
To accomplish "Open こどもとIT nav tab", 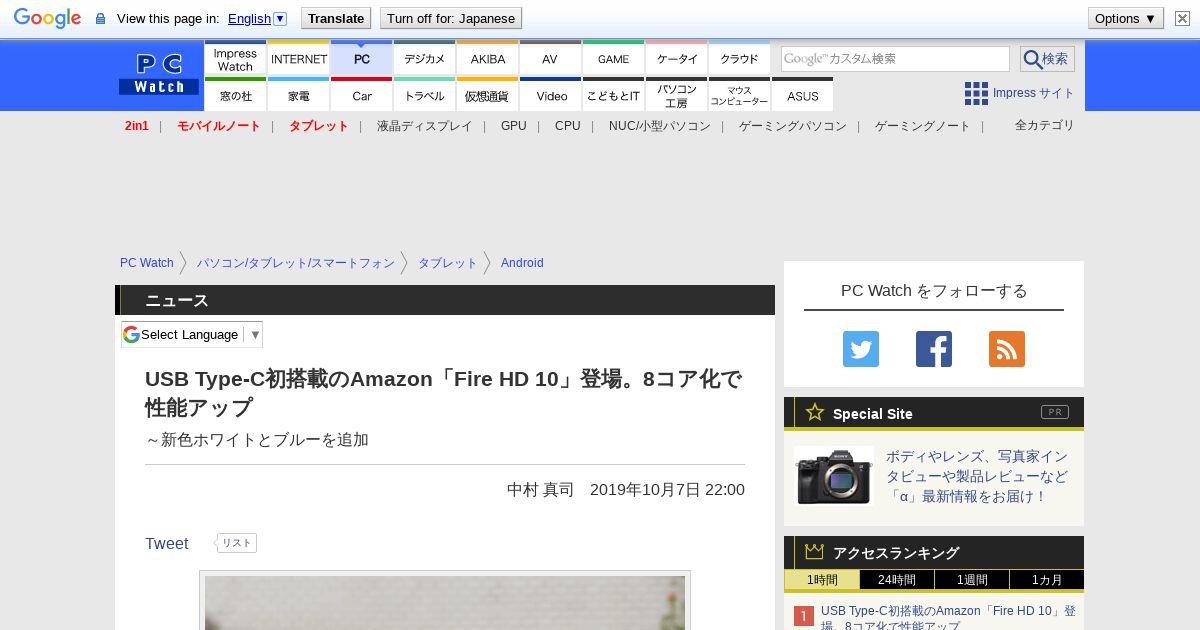I will tap(614, 95).
